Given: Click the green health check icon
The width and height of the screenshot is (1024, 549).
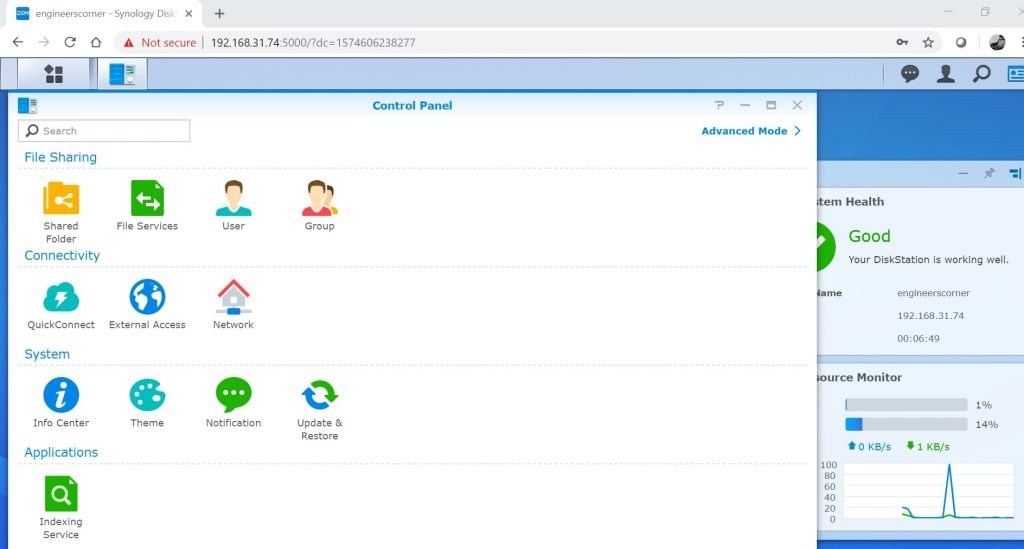Looking at the screenshot, I should tap(825, 246).
